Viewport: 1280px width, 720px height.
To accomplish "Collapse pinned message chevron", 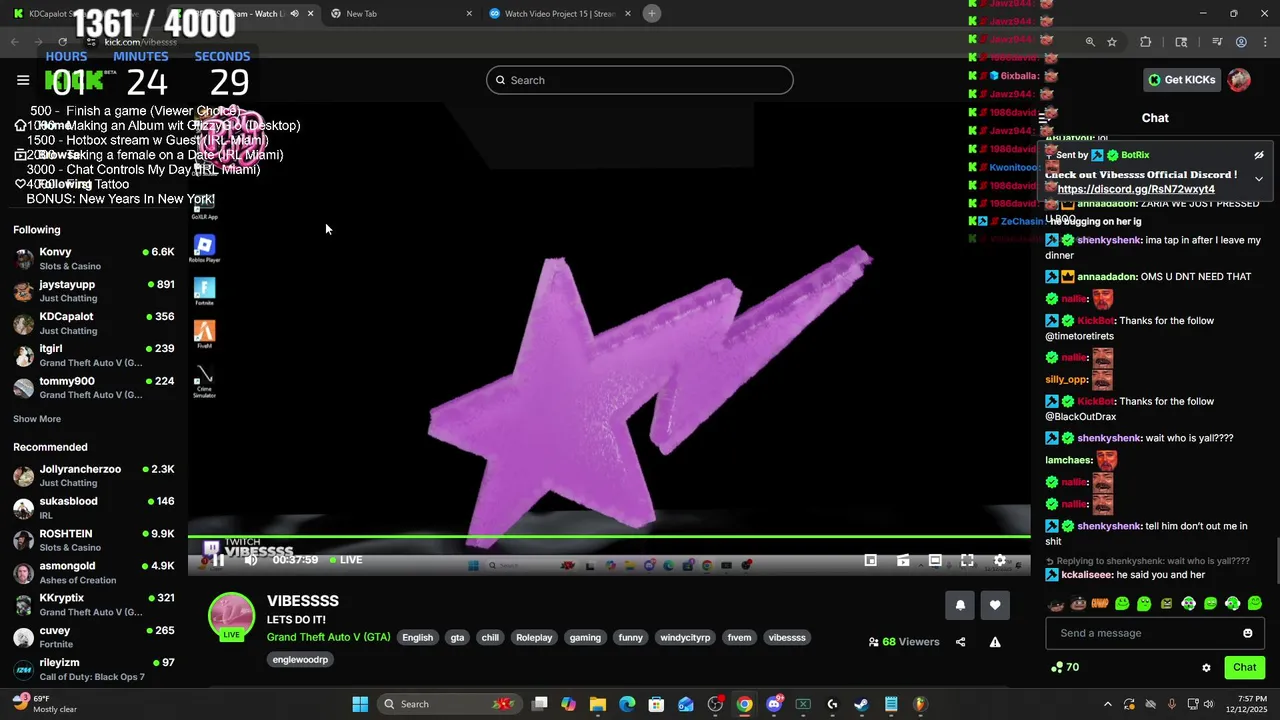I will click(1259, 179).
